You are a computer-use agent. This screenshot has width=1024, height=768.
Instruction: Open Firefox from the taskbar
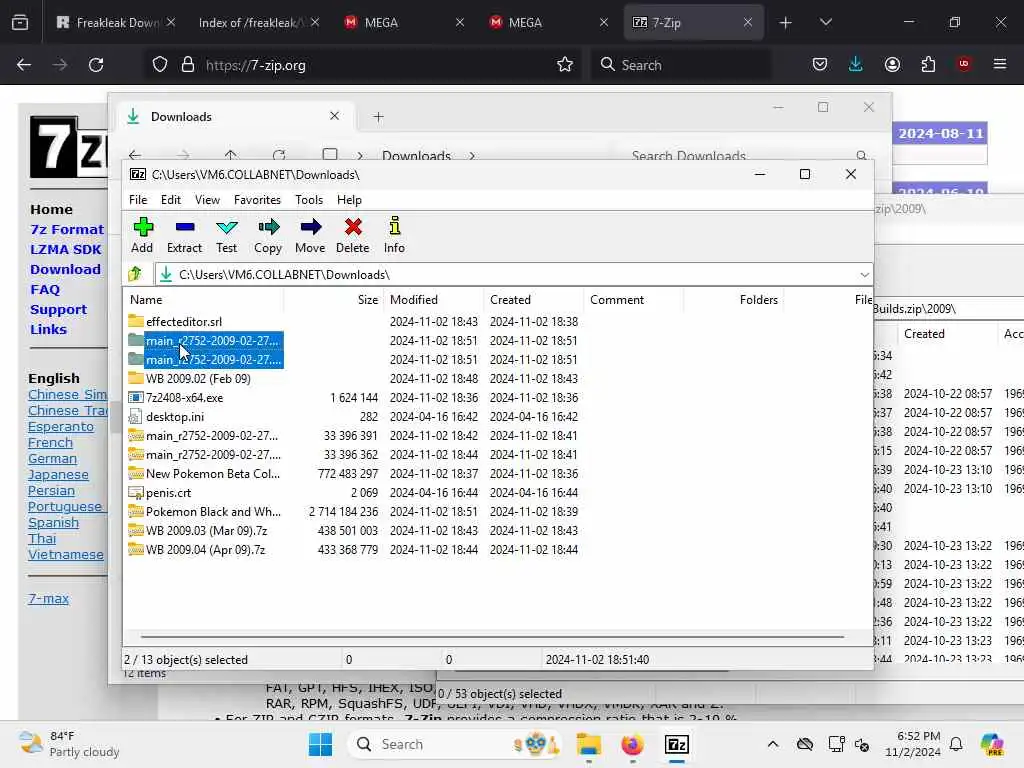(x=632, y=744)
